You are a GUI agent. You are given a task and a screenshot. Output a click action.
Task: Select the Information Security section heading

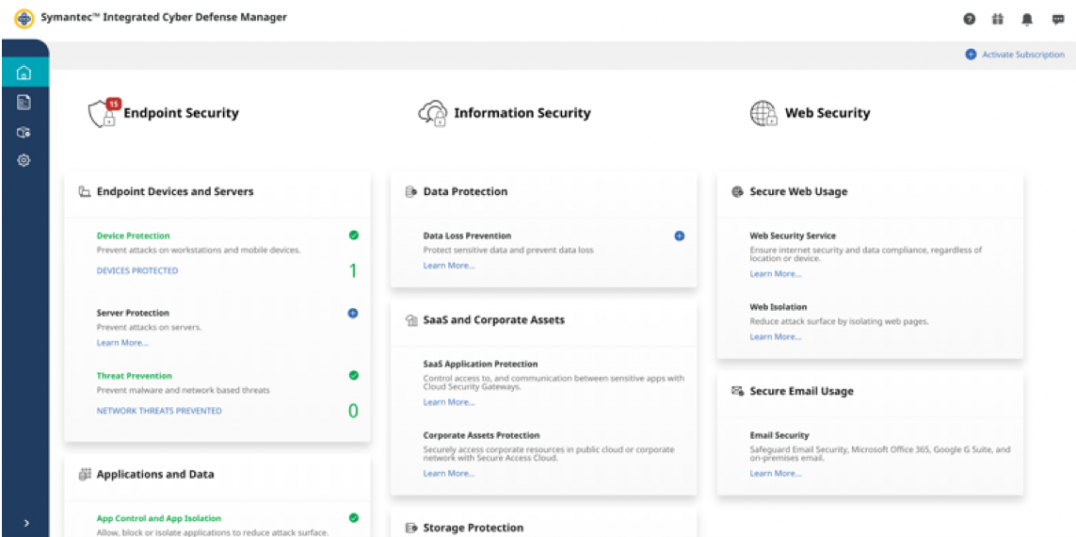pos(522,113)
